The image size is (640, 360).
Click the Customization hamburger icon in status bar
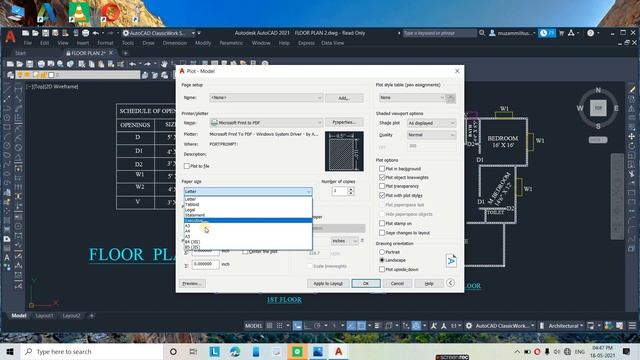tap(632, 326)
